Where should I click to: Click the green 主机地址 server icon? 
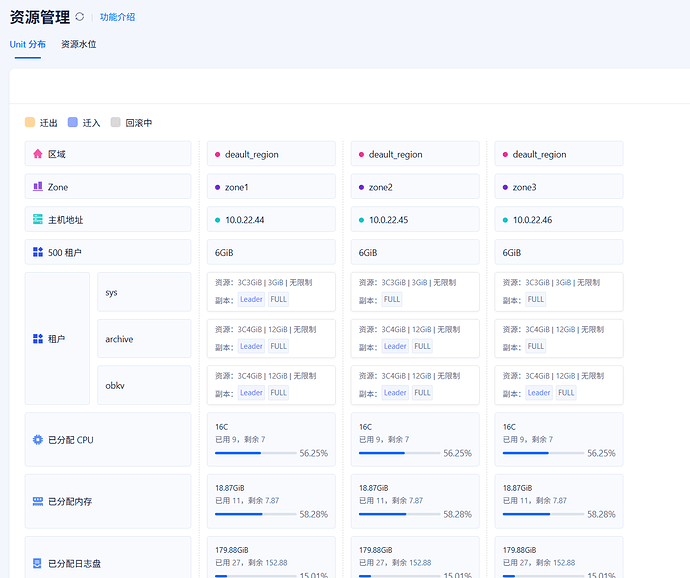coord(38,220)
